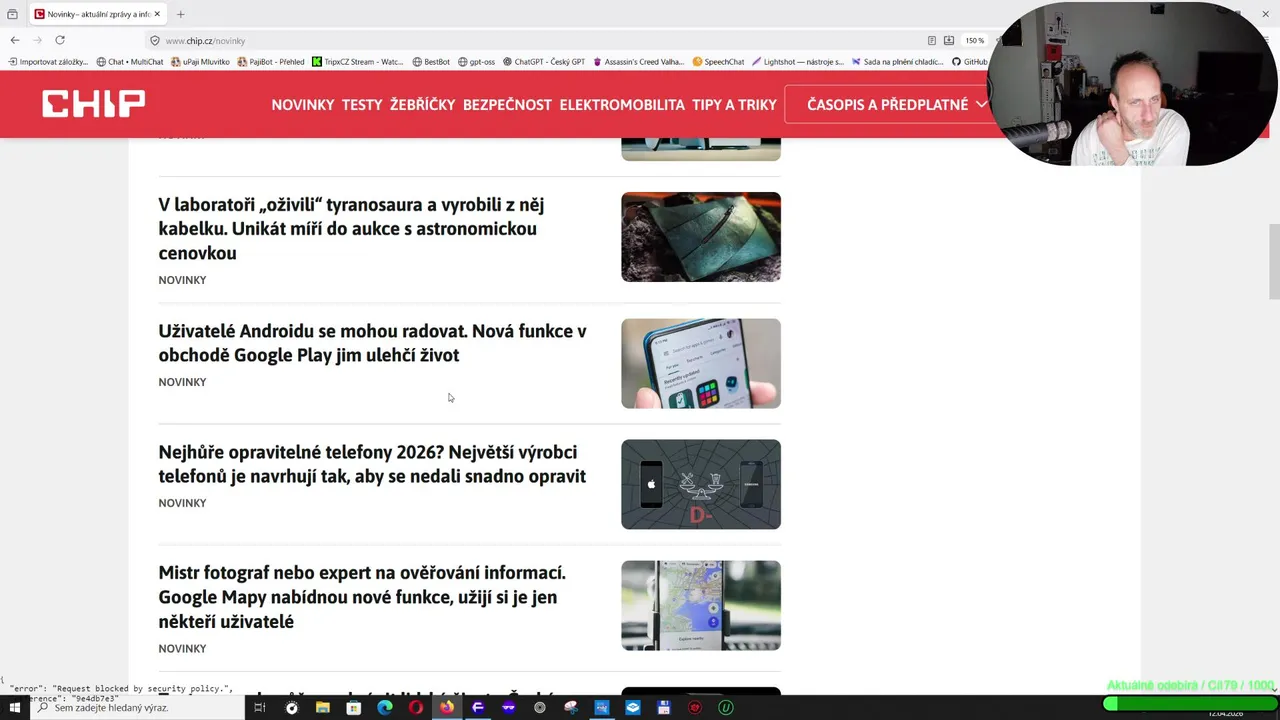Image resolution: width=1280 pixels, height=720 pixels.
Task: Click the install/download page icon in address bar
Action: click(949, 41)
